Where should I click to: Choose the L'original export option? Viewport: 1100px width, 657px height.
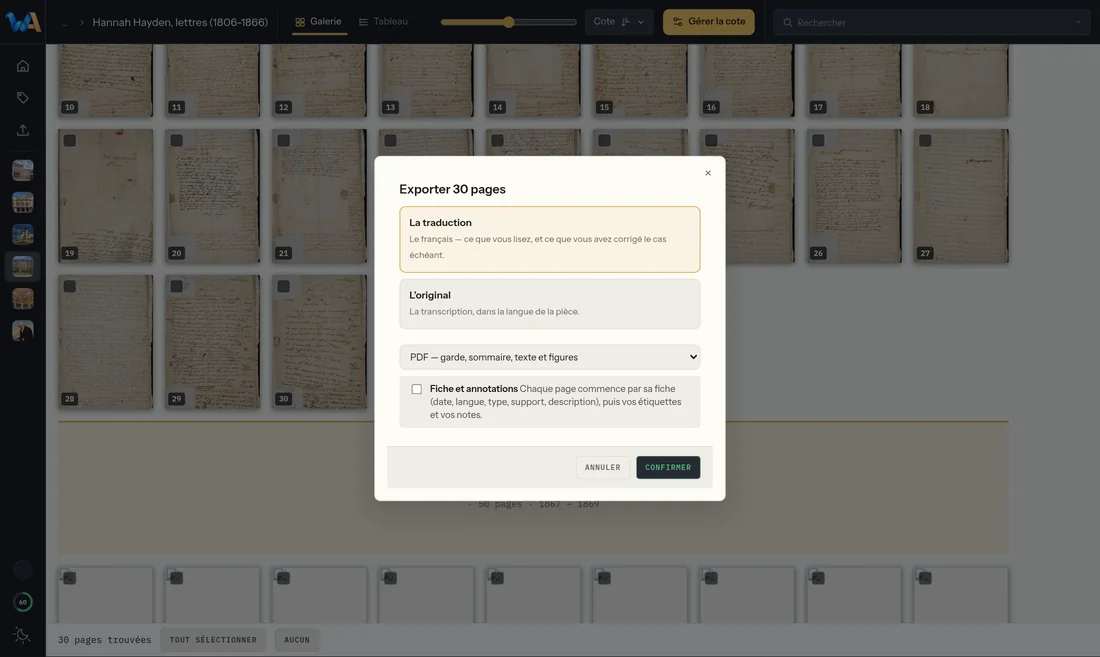pyautogui.click(x=550, y=304)
